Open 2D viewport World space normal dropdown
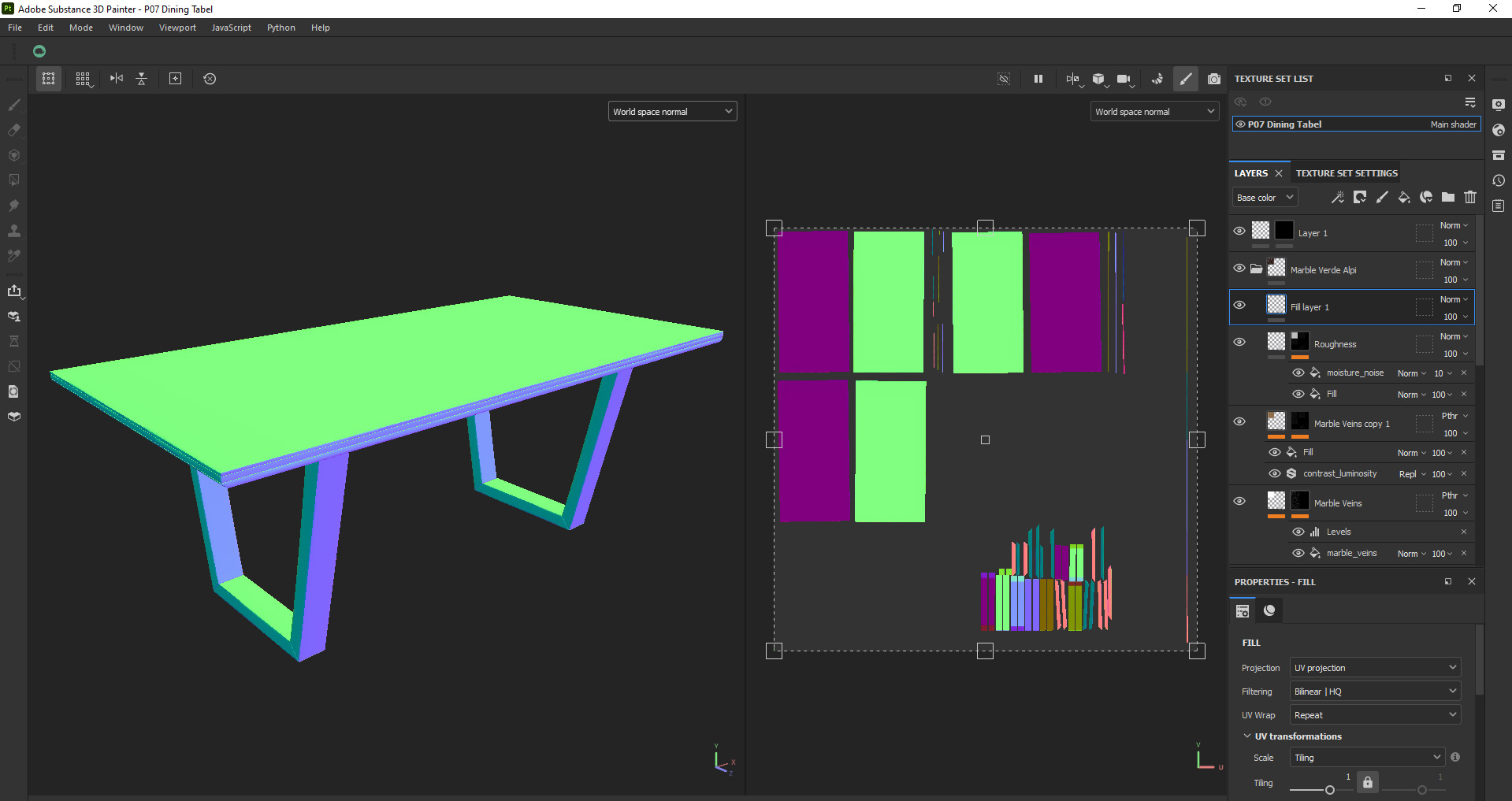The image size is (1512, 801). click(1154, 112)
